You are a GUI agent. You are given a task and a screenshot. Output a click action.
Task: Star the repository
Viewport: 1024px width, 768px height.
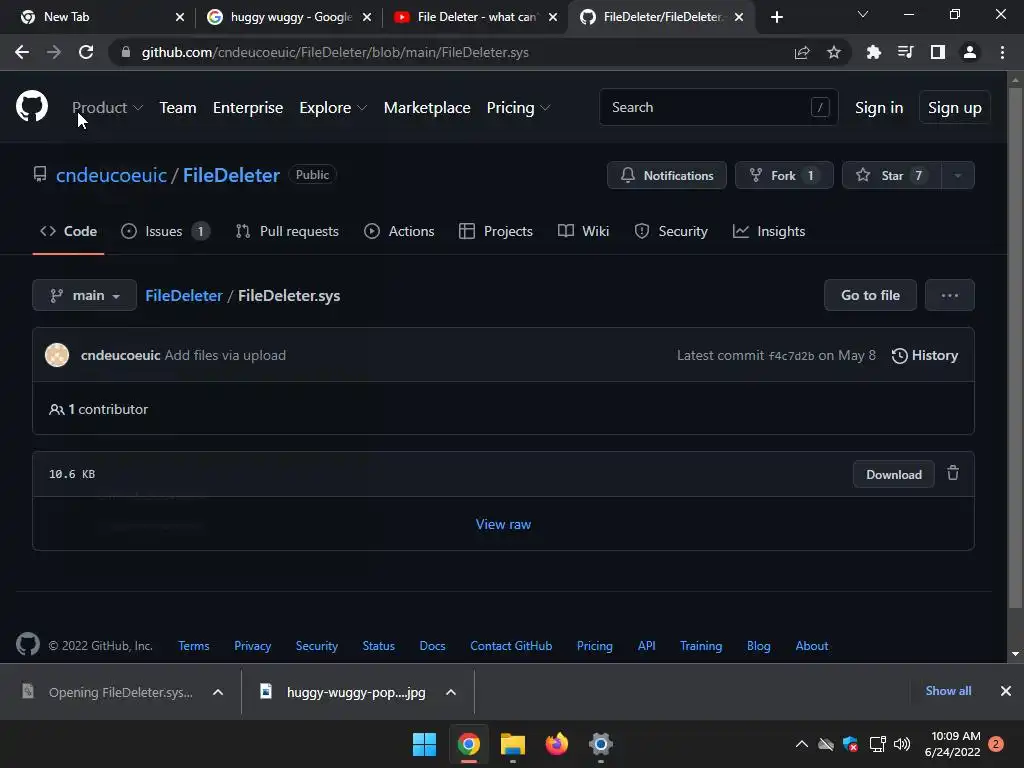coord(892,175)
